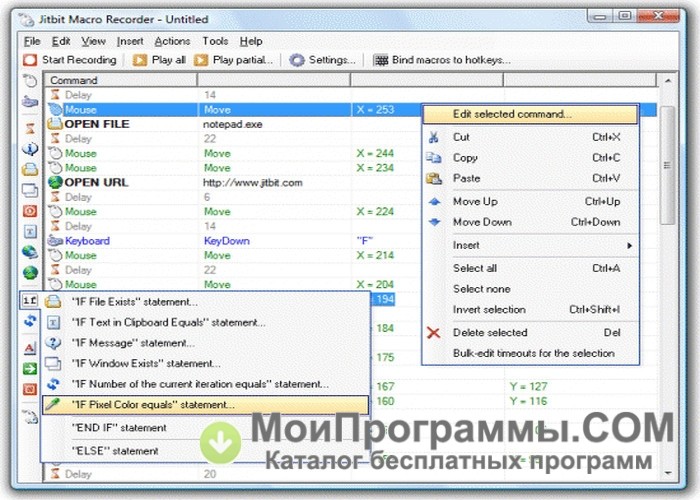Viewport: 700px width, 500px height.
Task: Select the Mouse Move X = 214 row
Action: (x=351, y=255)
